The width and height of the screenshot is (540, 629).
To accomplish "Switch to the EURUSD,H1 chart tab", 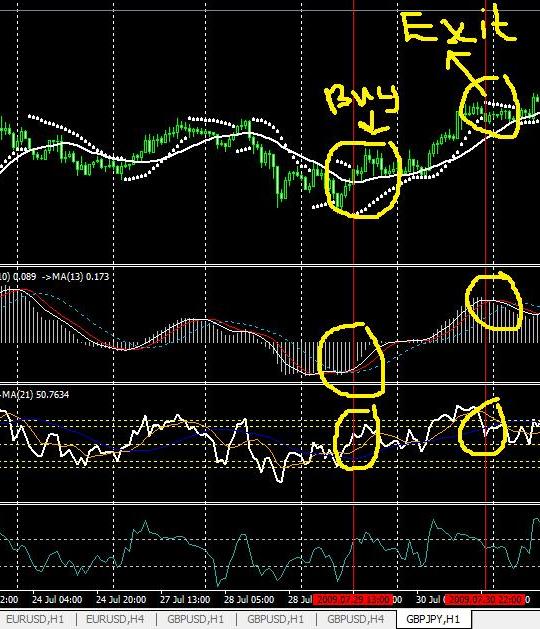I will tap(35, 619).
